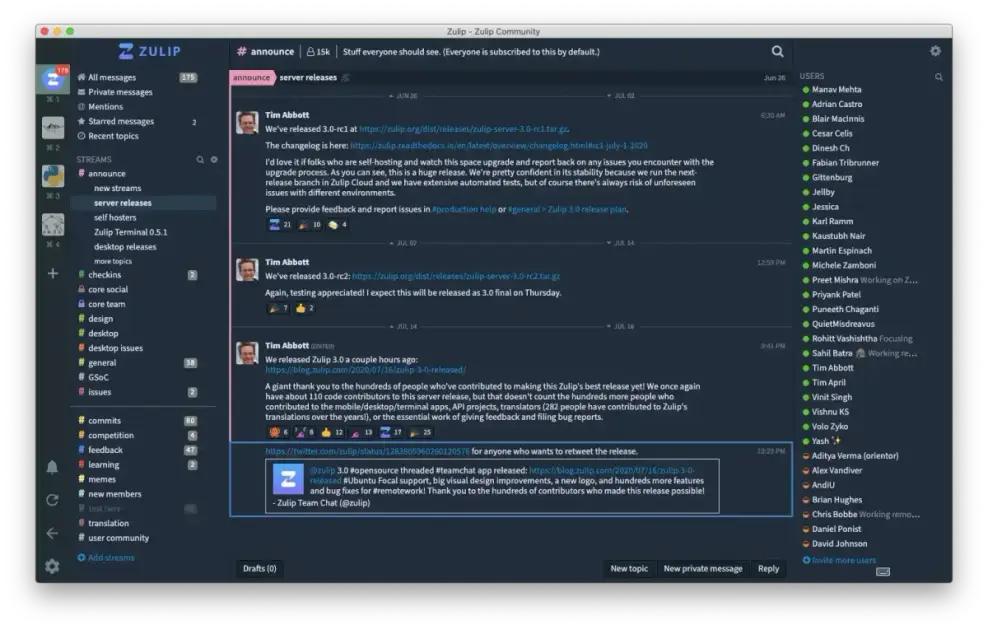Click the back arrow icon in left sidebar
Screen dimensions: 988x630
click(52, 533)
